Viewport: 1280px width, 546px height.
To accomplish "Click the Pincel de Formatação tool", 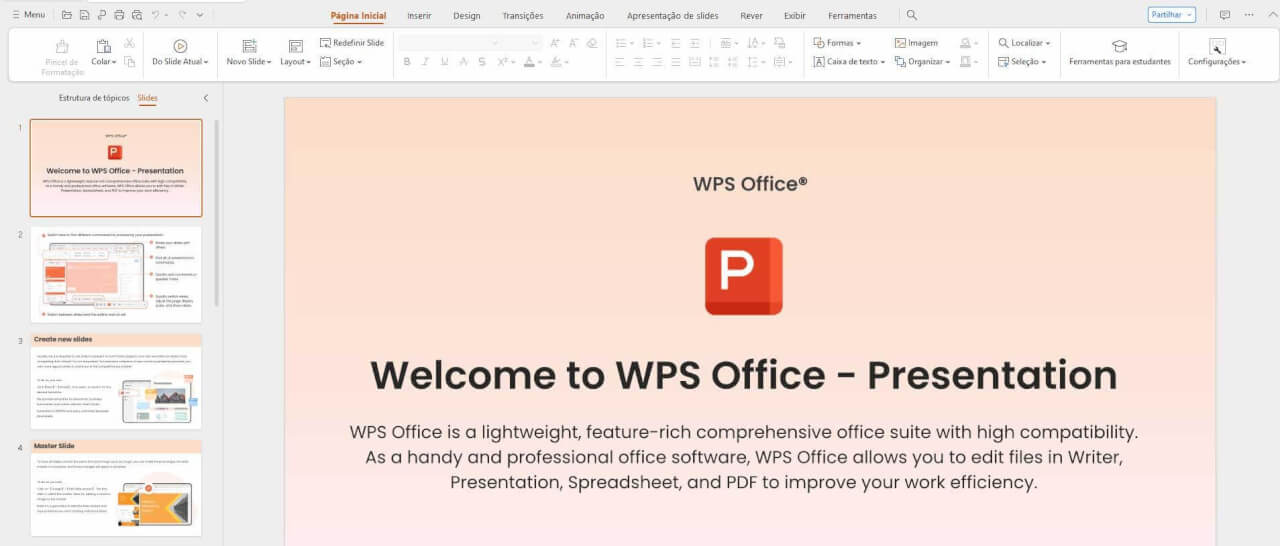I will (x=63, y=58).
